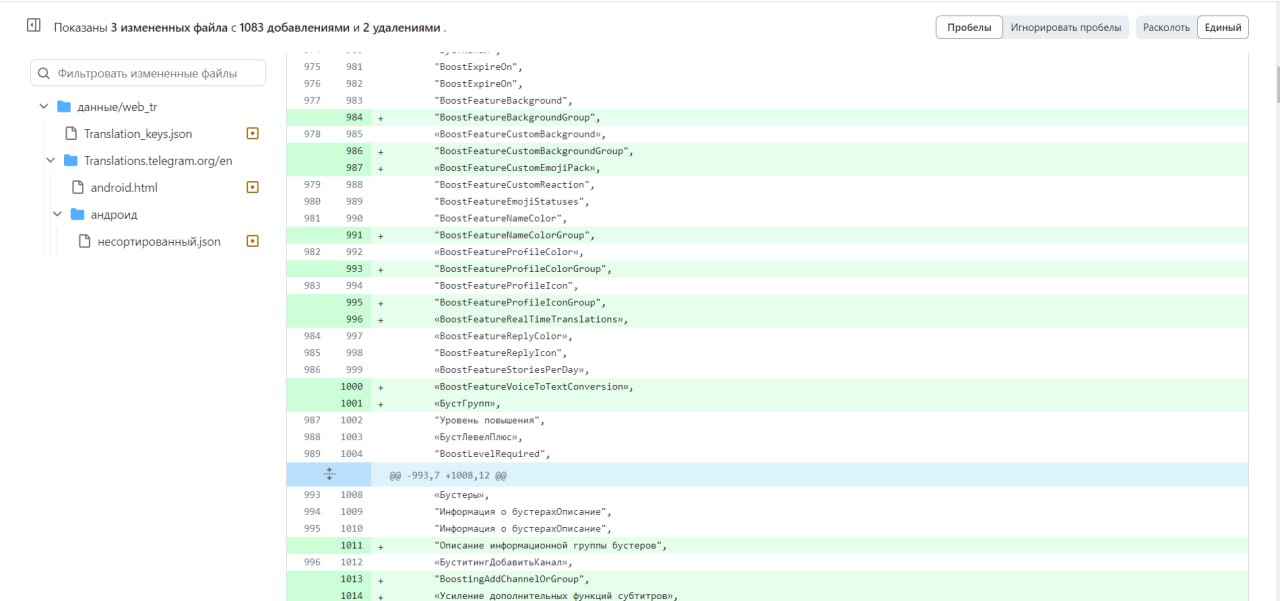Click the file icon of Translation_keys.json

pos(71,133)
